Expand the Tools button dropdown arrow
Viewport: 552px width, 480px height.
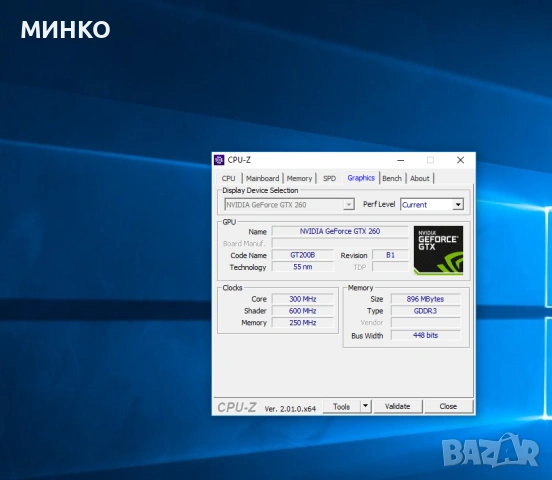click(x=366, y=406)
